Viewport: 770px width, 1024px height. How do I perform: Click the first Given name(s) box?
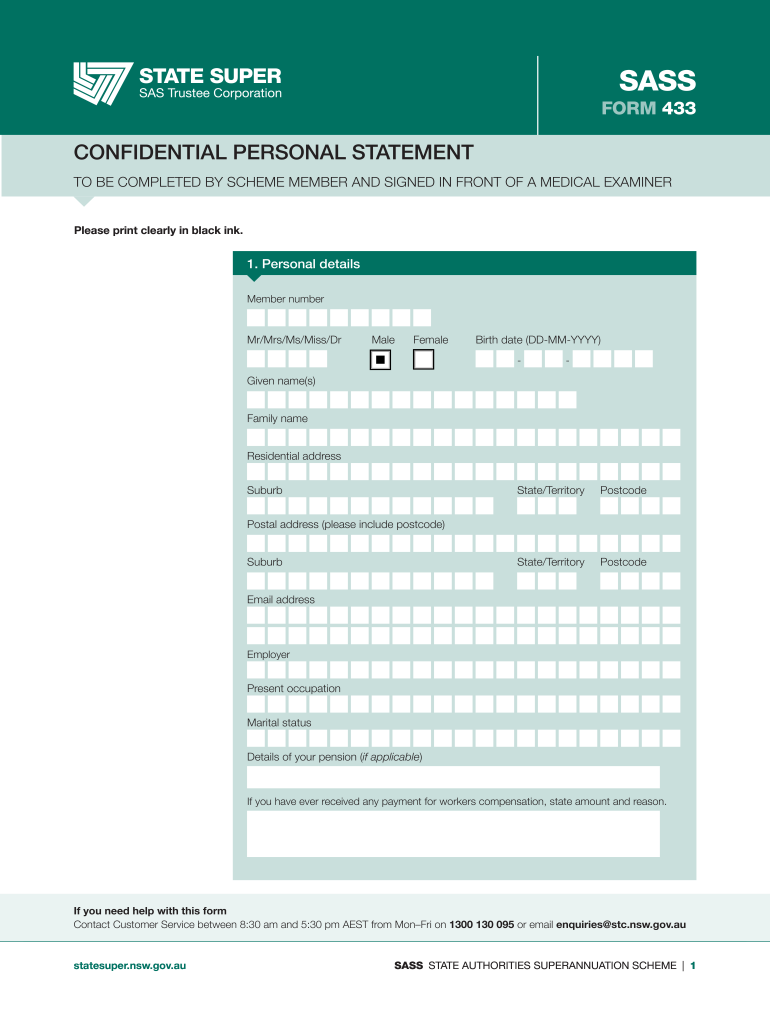click(x=256, y=400)
